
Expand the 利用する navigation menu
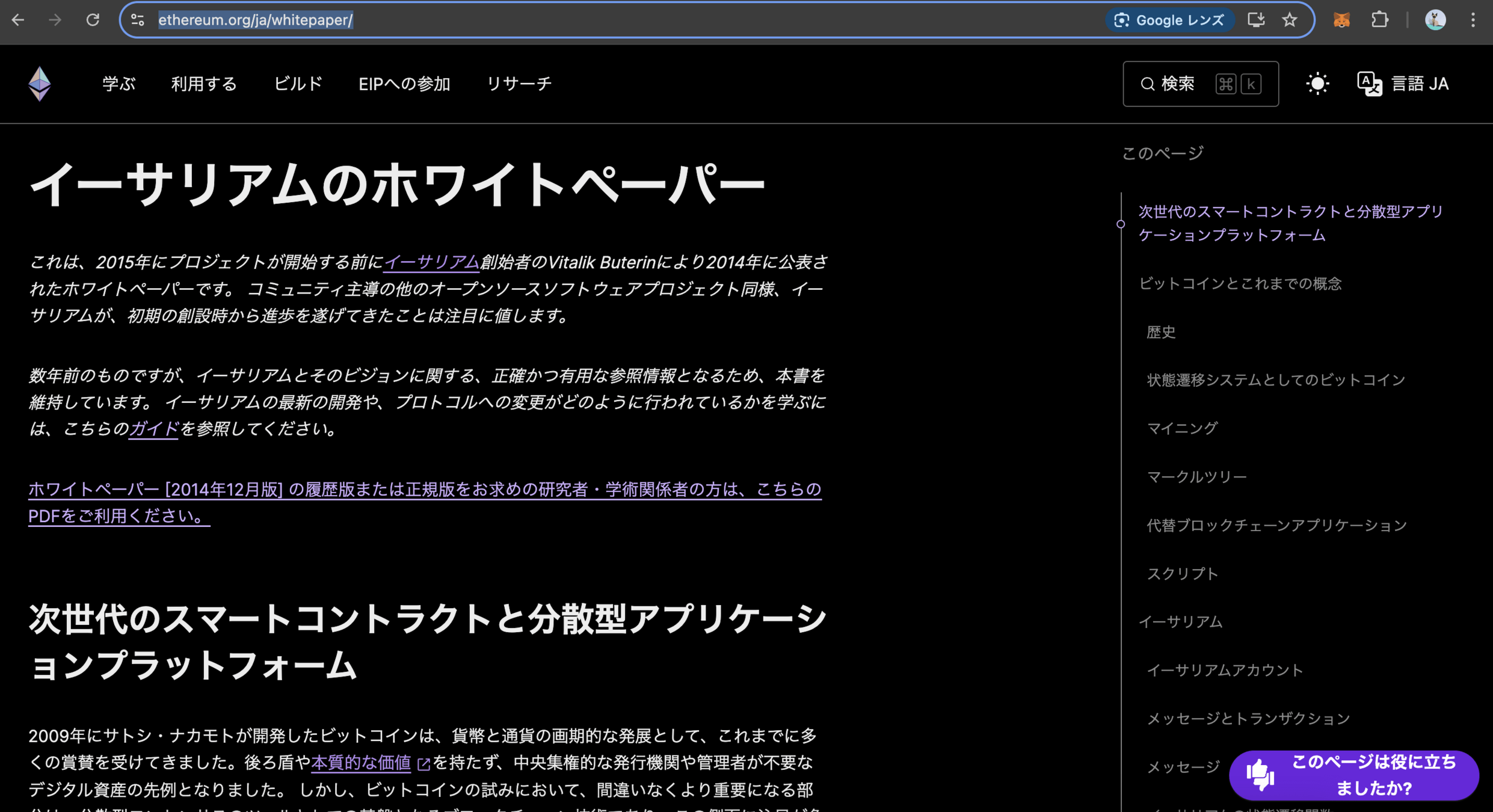pyautogui.click(x=204, y=84)
